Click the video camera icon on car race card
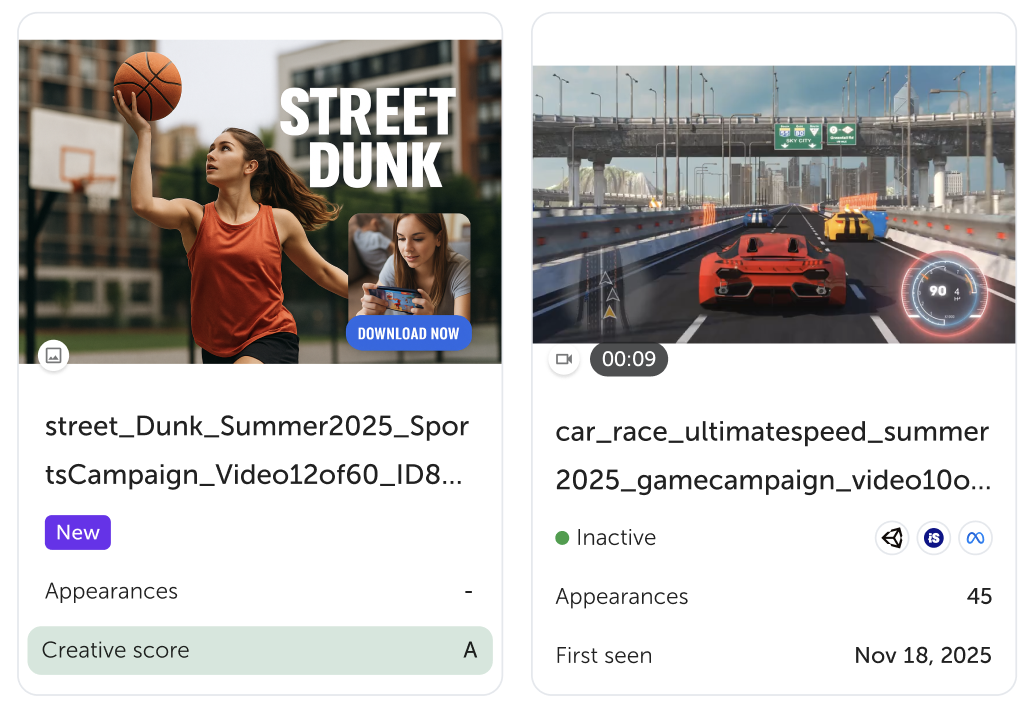Screen dimensions: 1036x710 point(564,359)
